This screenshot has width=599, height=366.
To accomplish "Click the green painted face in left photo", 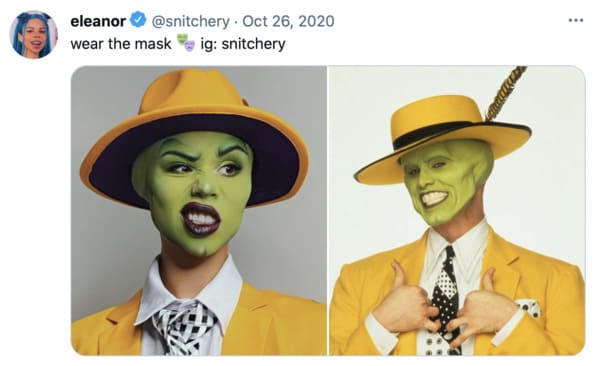I will point(193,191).
